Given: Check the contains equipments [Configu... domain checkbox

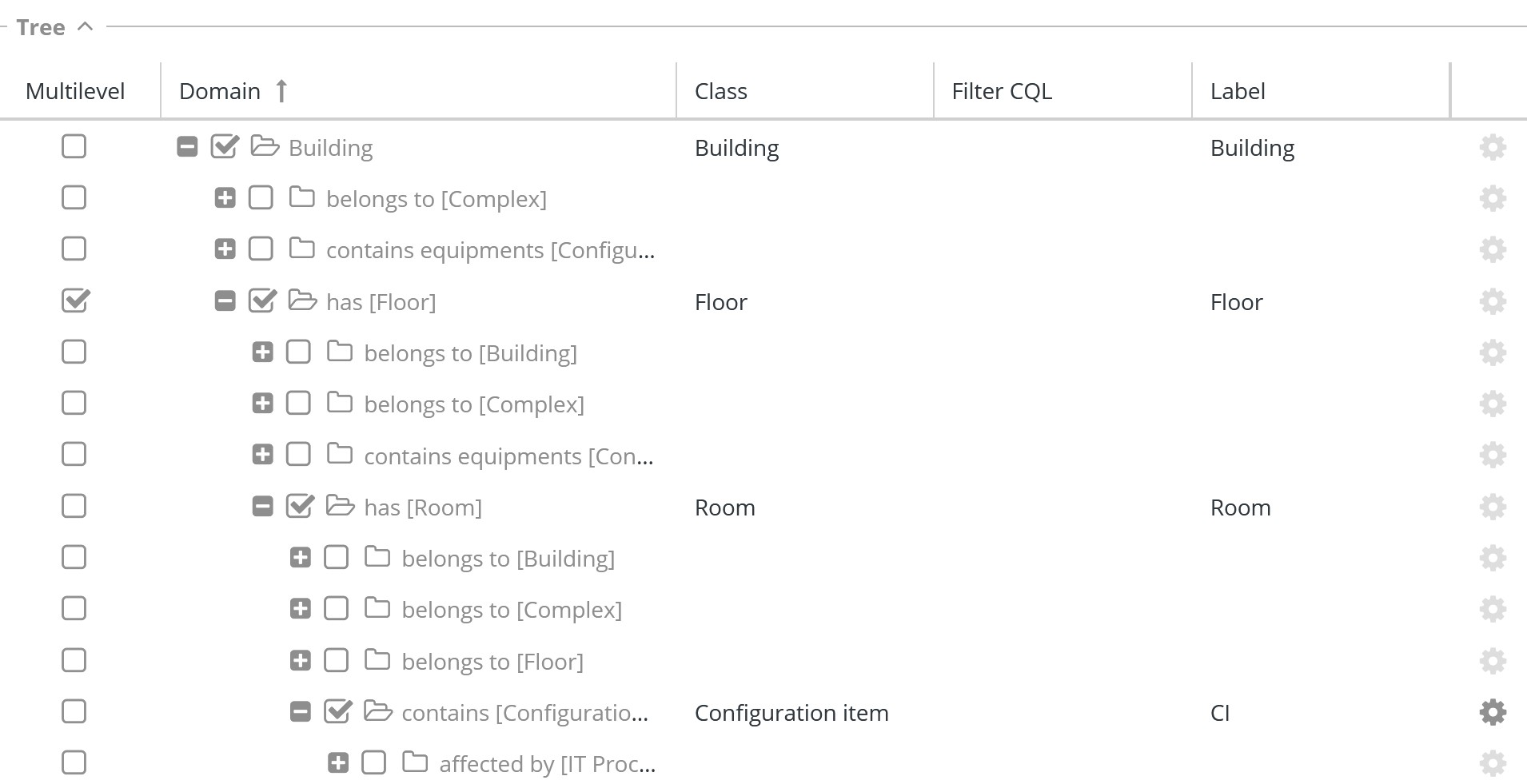Looking at the screenshot, I should [x=261, y=249].
